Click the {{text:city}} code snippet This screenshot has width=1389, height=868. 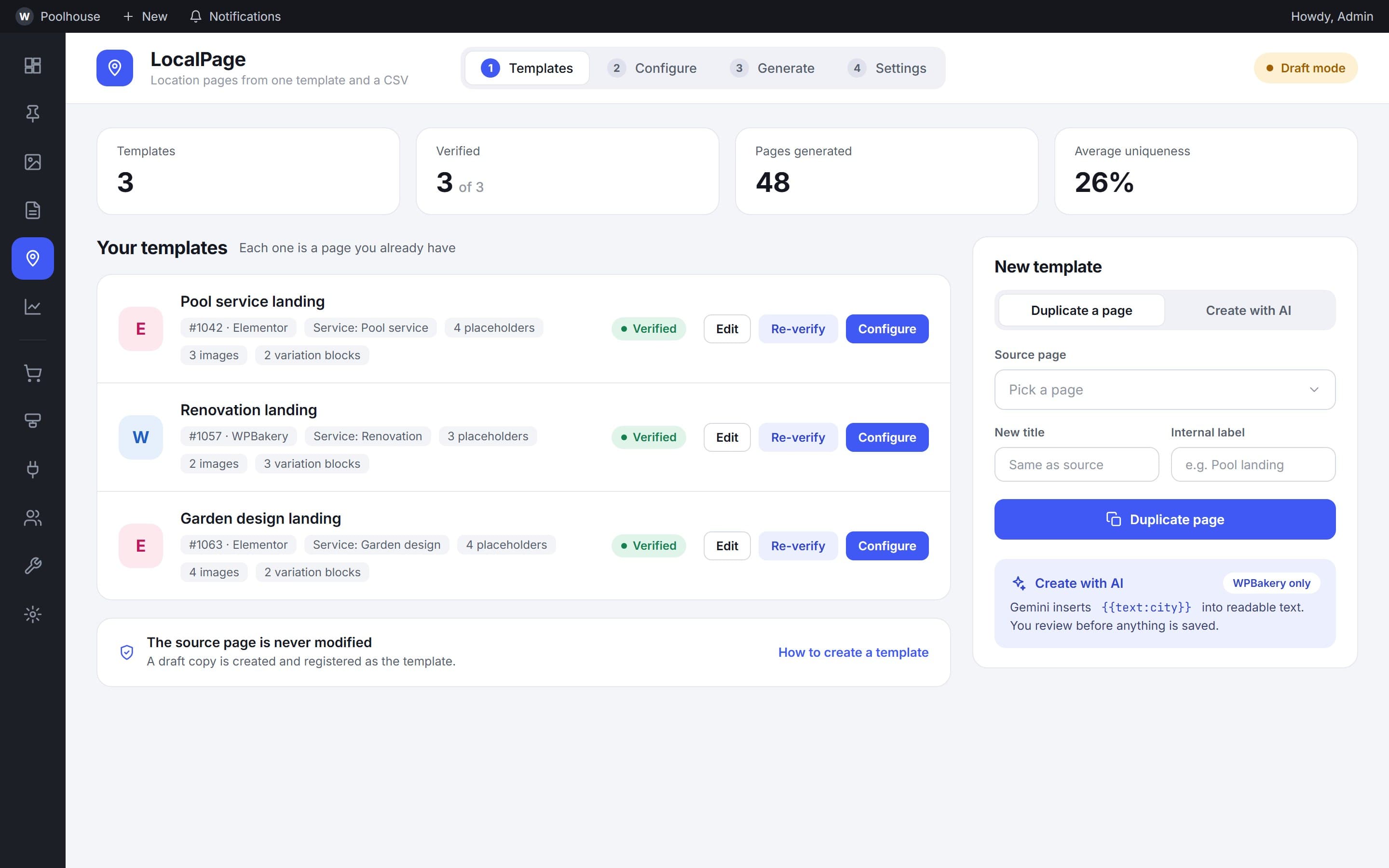(1146, 608)
